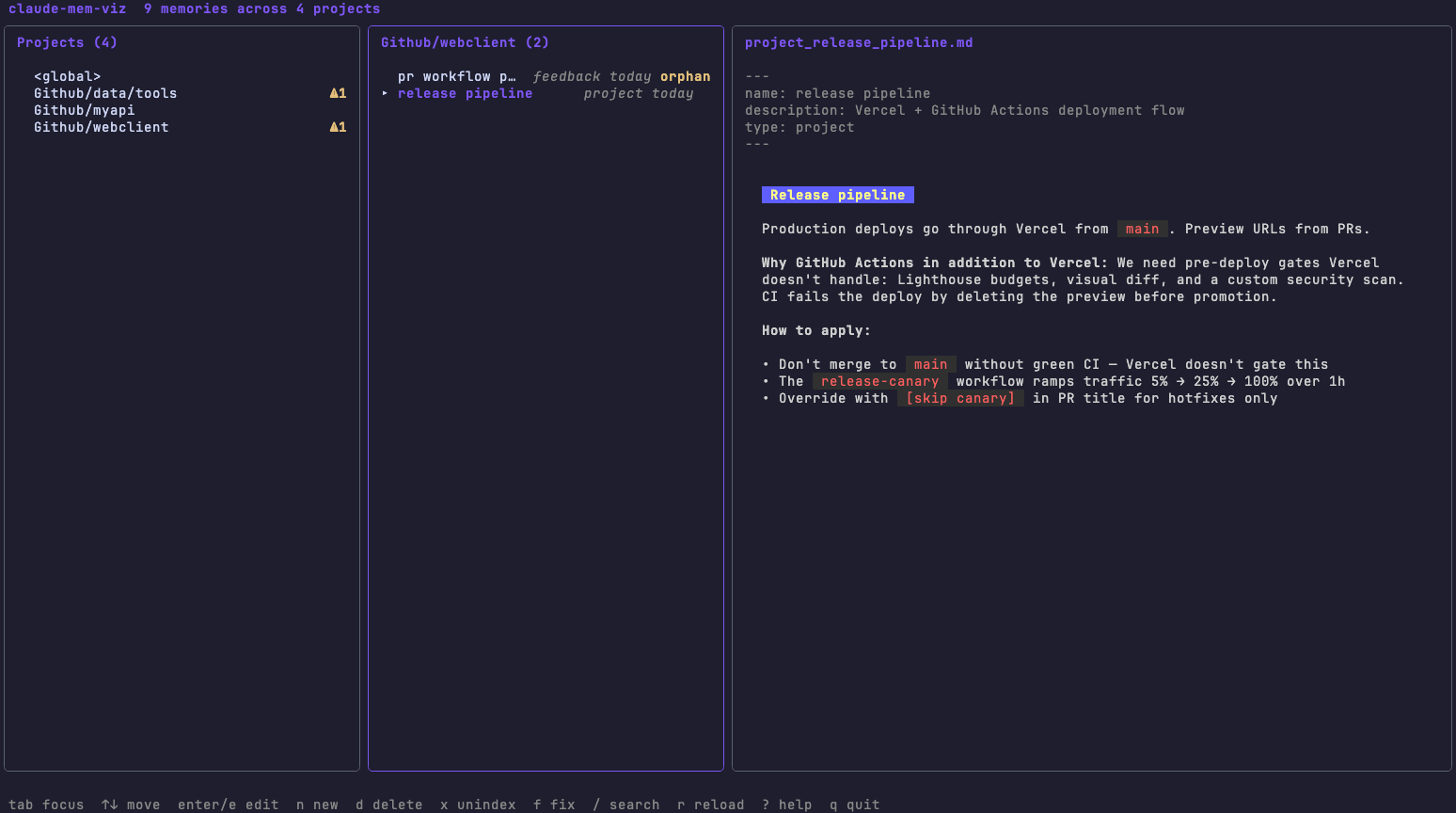Click the 'main' code tag in Production deploys line
Image resolution: width=1456 pixels, height=813 pixels.
(1143, 229)
